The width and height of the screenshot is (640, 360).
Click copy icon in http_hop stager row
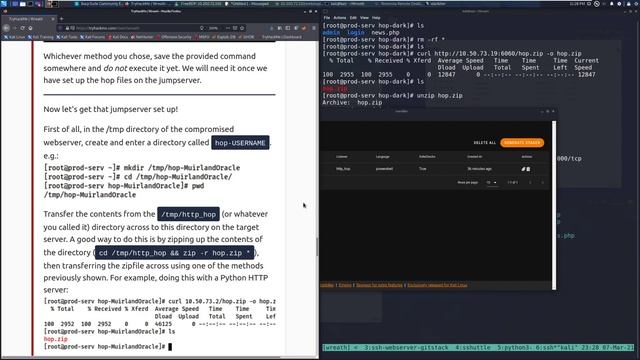click(x=528, y=169)
